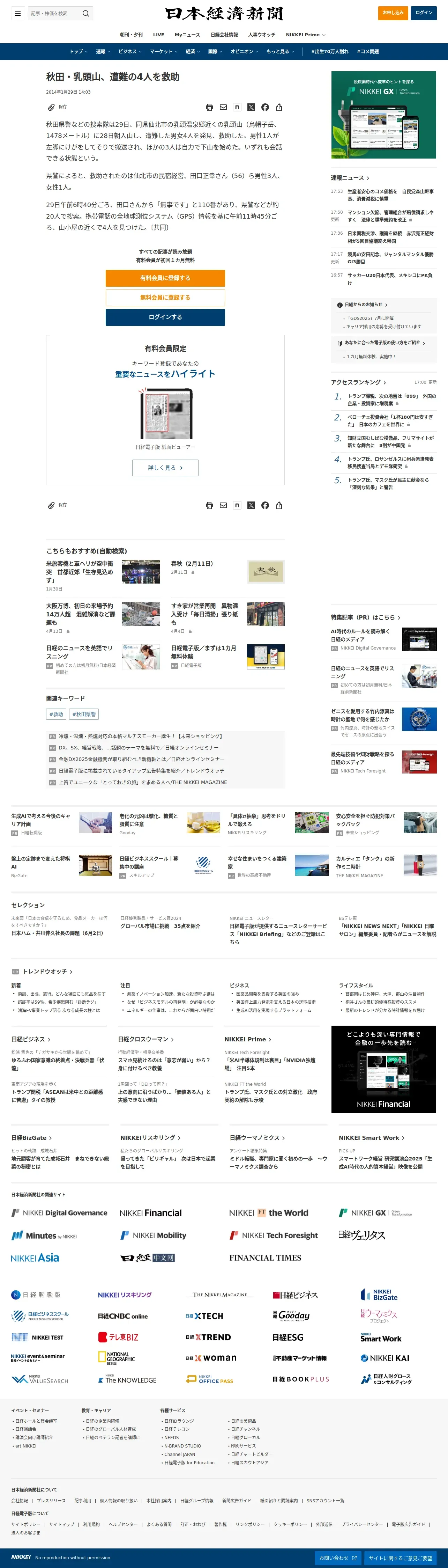The width and height of the screenshot is (448, 1568).
Task: Click ログインする dark blue button
Action: pyautogui.click(x=165, y=317)
